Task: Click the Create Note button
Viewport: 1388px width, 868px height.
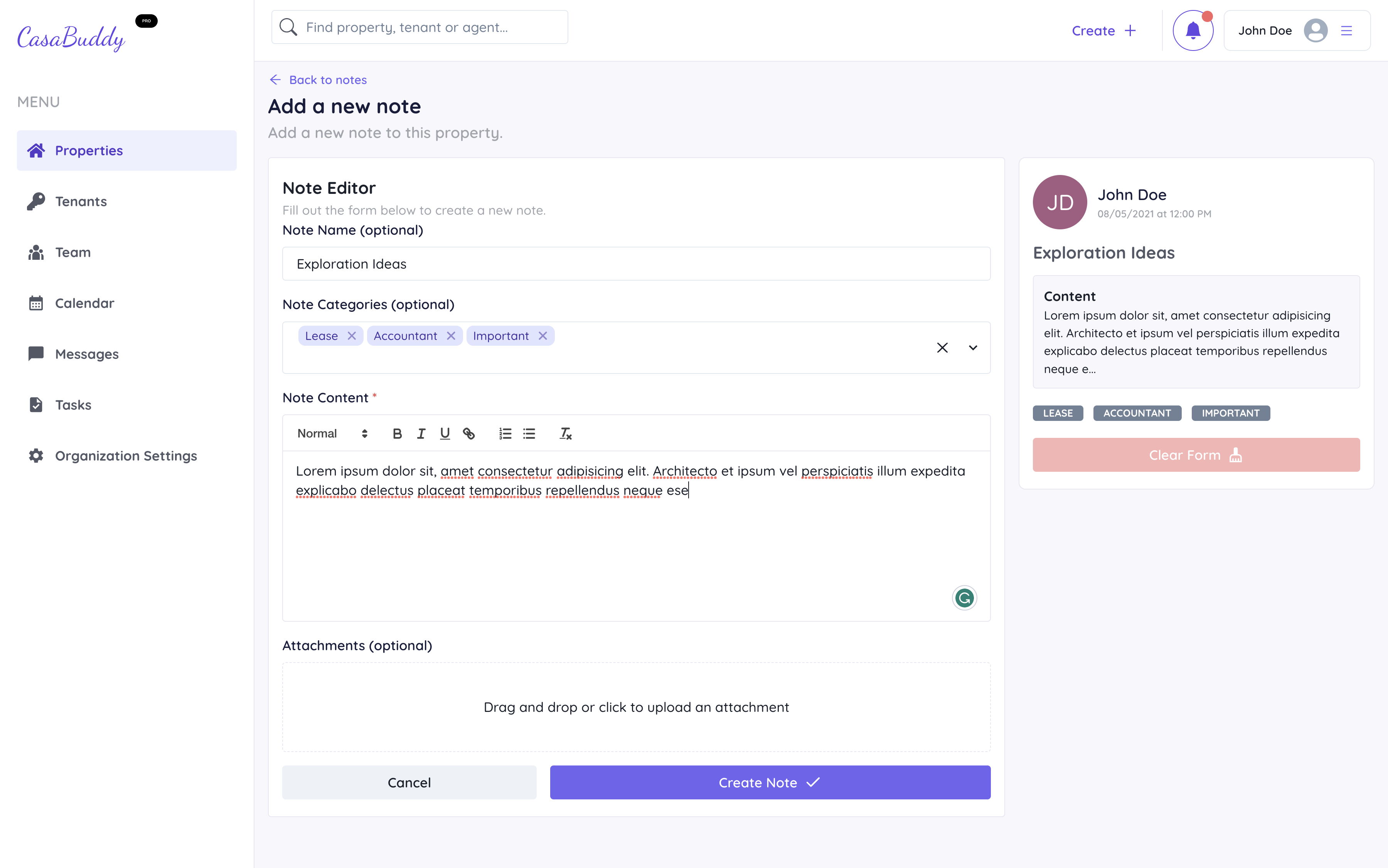Action: (770, 782)
